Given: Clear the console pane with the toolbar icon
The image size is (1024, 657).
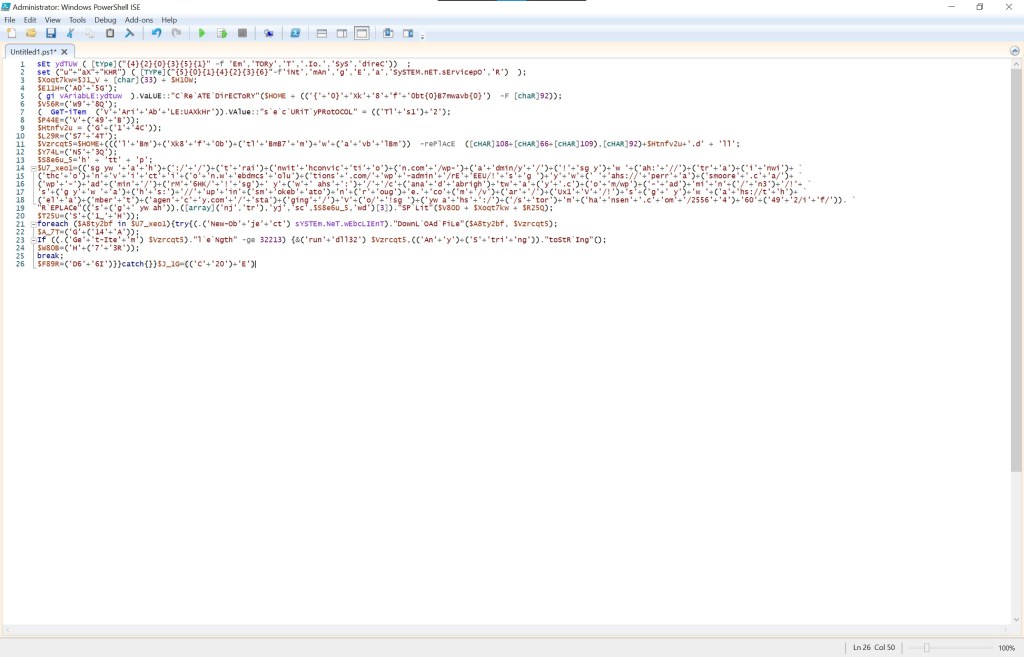Looking at the screenshot, I should pos(130,33).
